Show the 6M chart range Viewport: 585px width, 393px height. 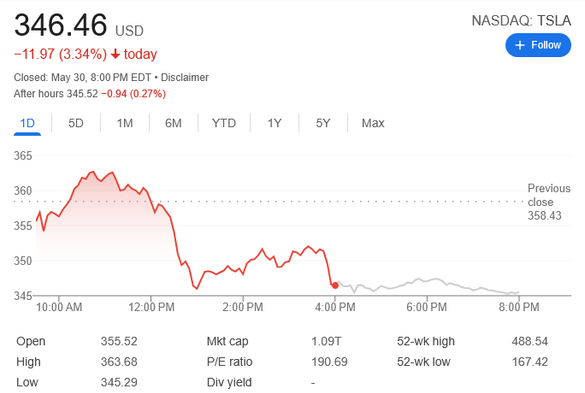point(173,123)
